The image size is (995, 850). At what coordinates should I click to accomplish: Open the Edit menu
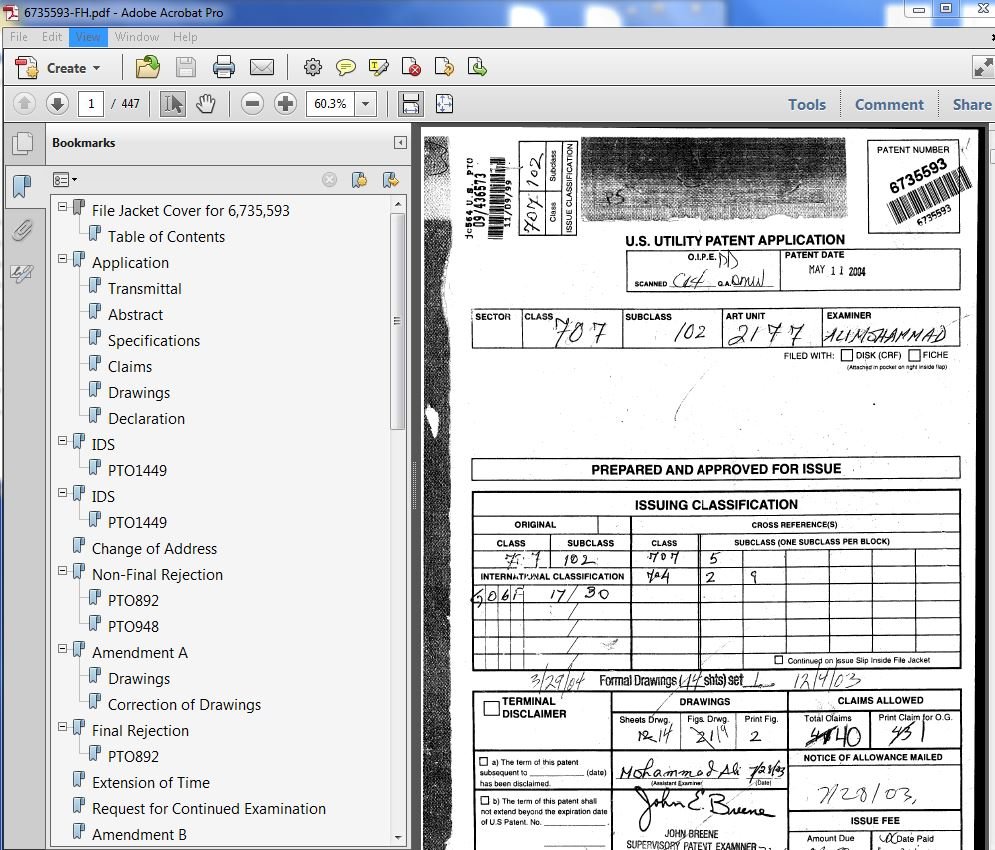tap(52, 37)
